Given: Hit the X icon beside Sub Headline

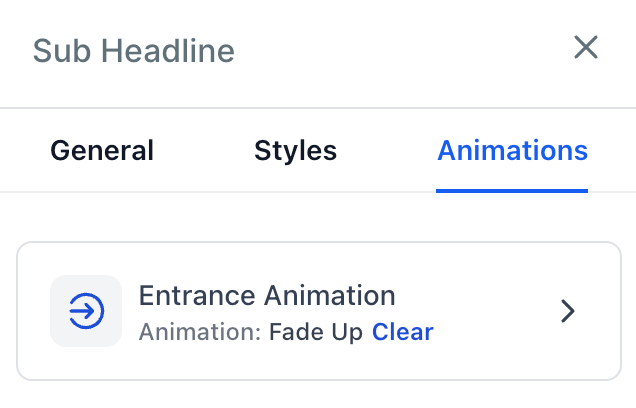Looking at the screenshot, I should pos(585,47).
